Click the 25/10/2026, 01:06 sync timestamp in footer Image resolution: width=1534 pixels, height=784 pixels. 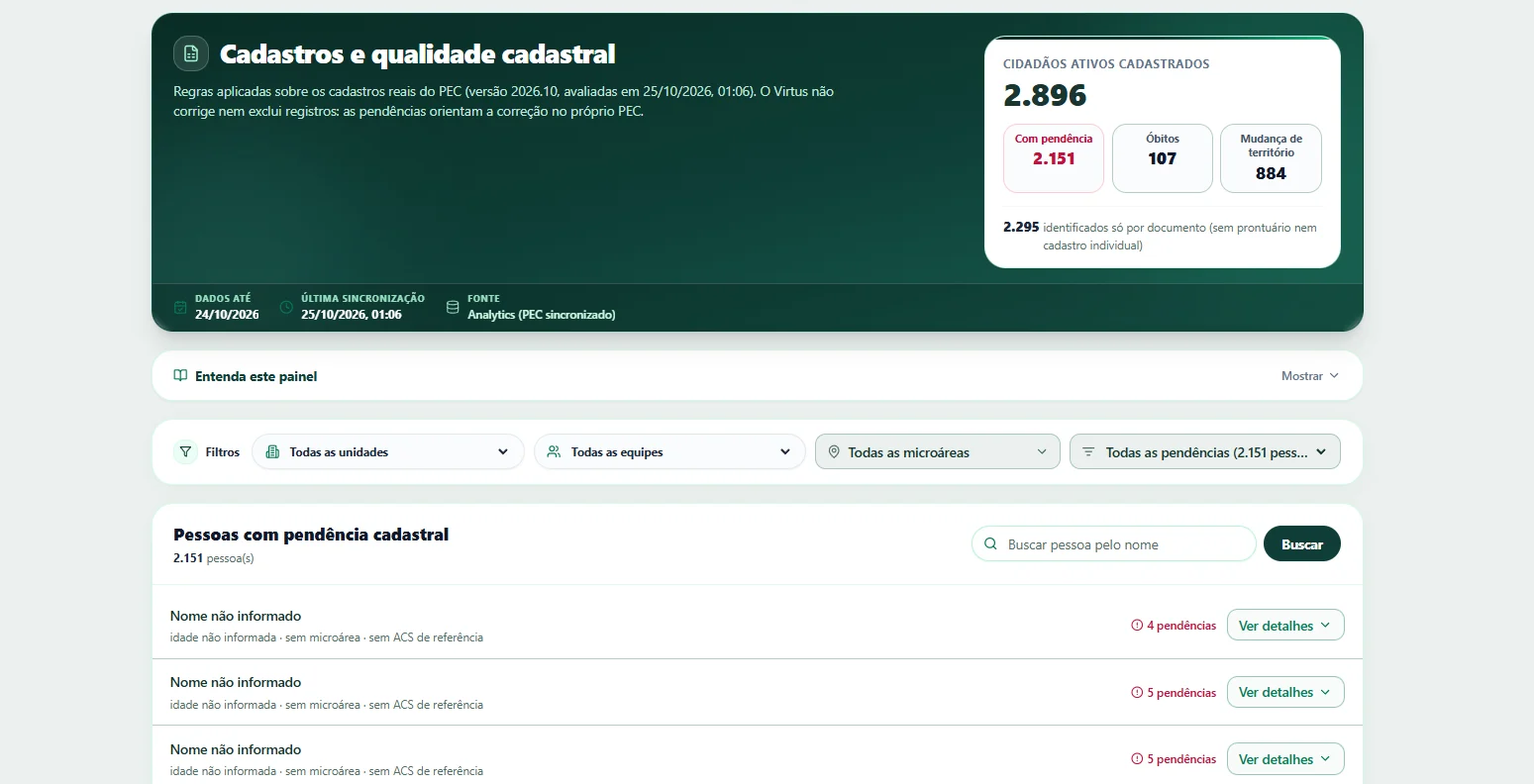352,315
